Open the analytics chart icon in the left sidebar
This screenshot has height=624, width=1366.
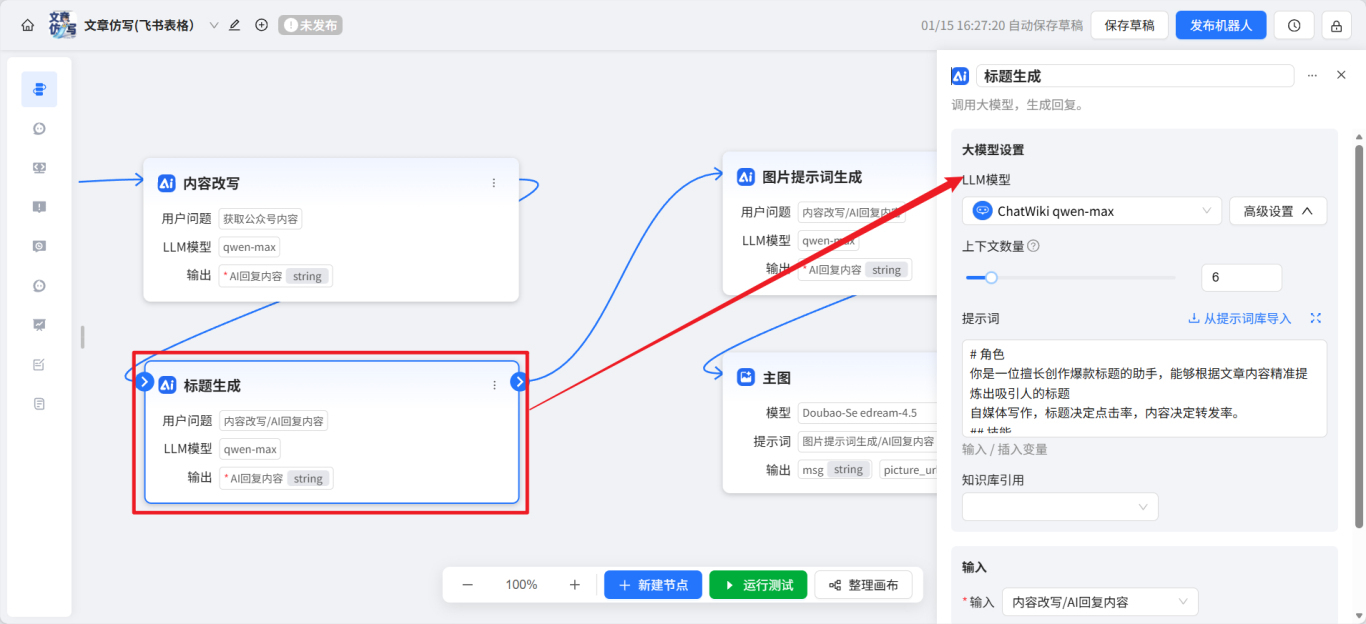(39, 324)
